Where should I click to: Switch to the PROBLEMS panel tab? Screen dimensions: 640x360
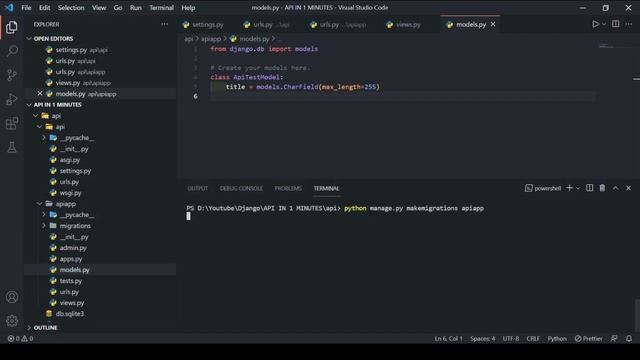(x=288, y=188)
